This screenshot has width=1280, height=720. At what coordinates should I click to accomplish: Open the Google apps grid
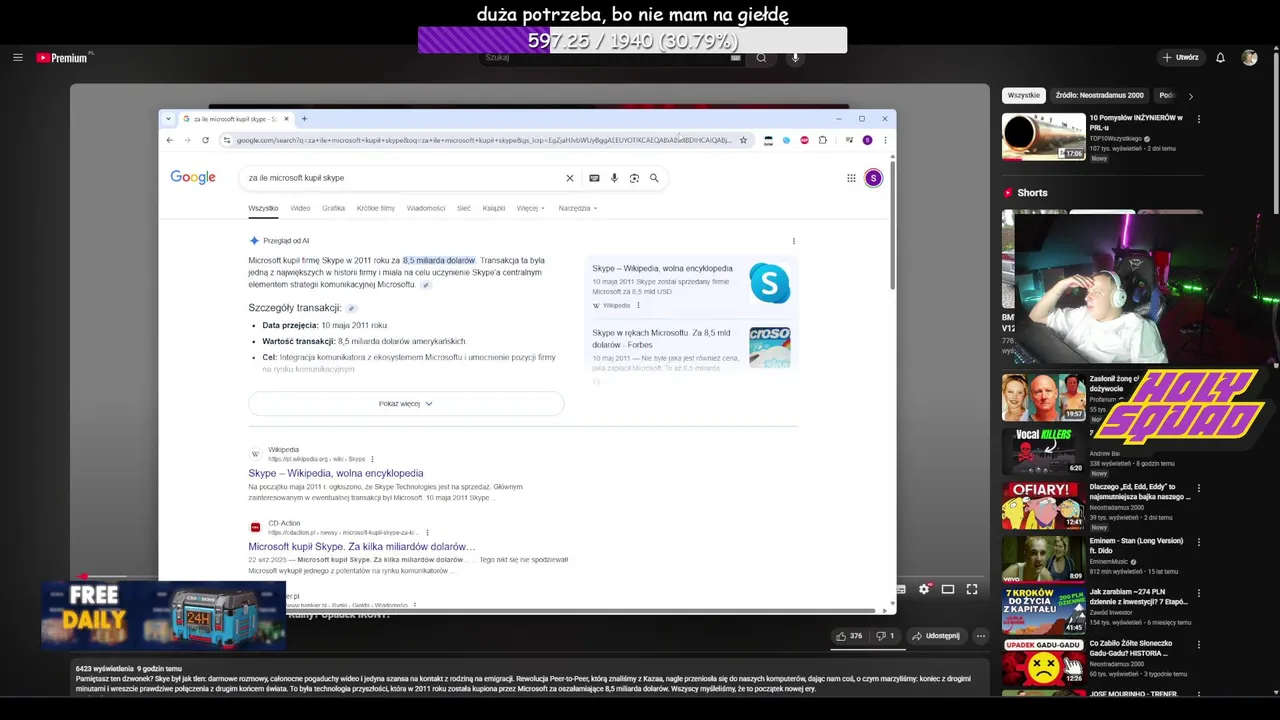851,178
